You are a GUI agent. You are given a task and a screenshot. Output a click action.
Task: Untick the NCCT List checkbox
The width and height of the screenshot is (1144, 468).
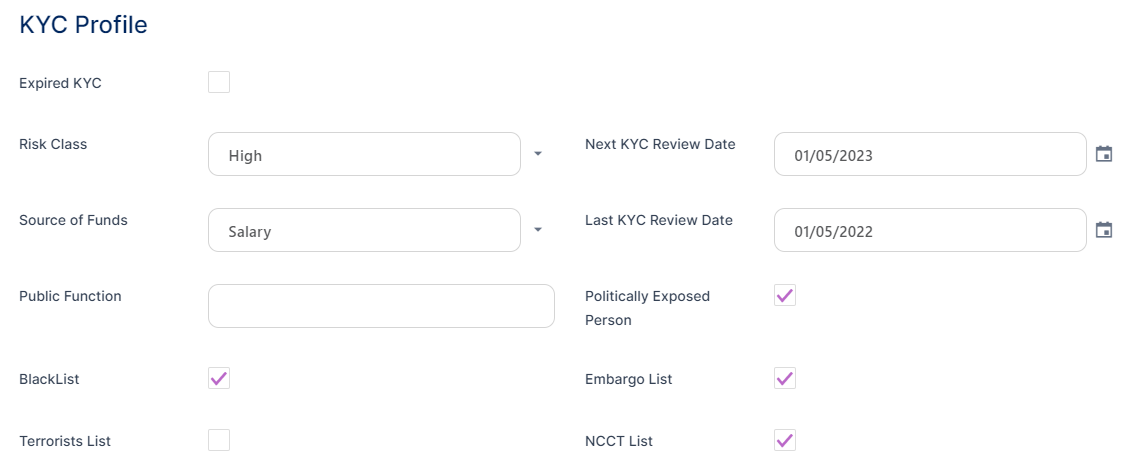(x=785, y=440)
